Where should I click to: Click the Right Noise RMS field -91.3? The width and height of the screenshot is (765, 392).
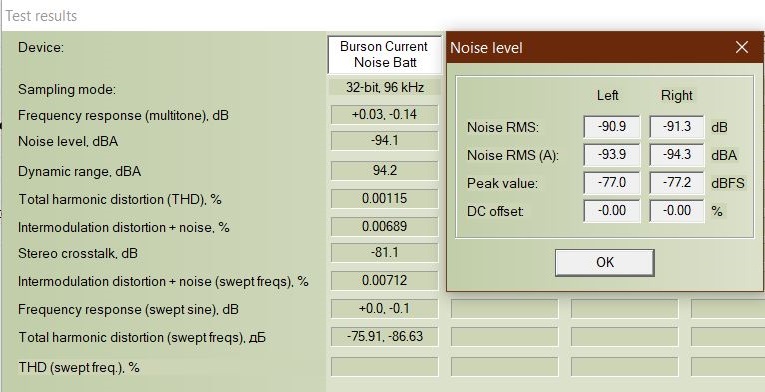point(677,127)
